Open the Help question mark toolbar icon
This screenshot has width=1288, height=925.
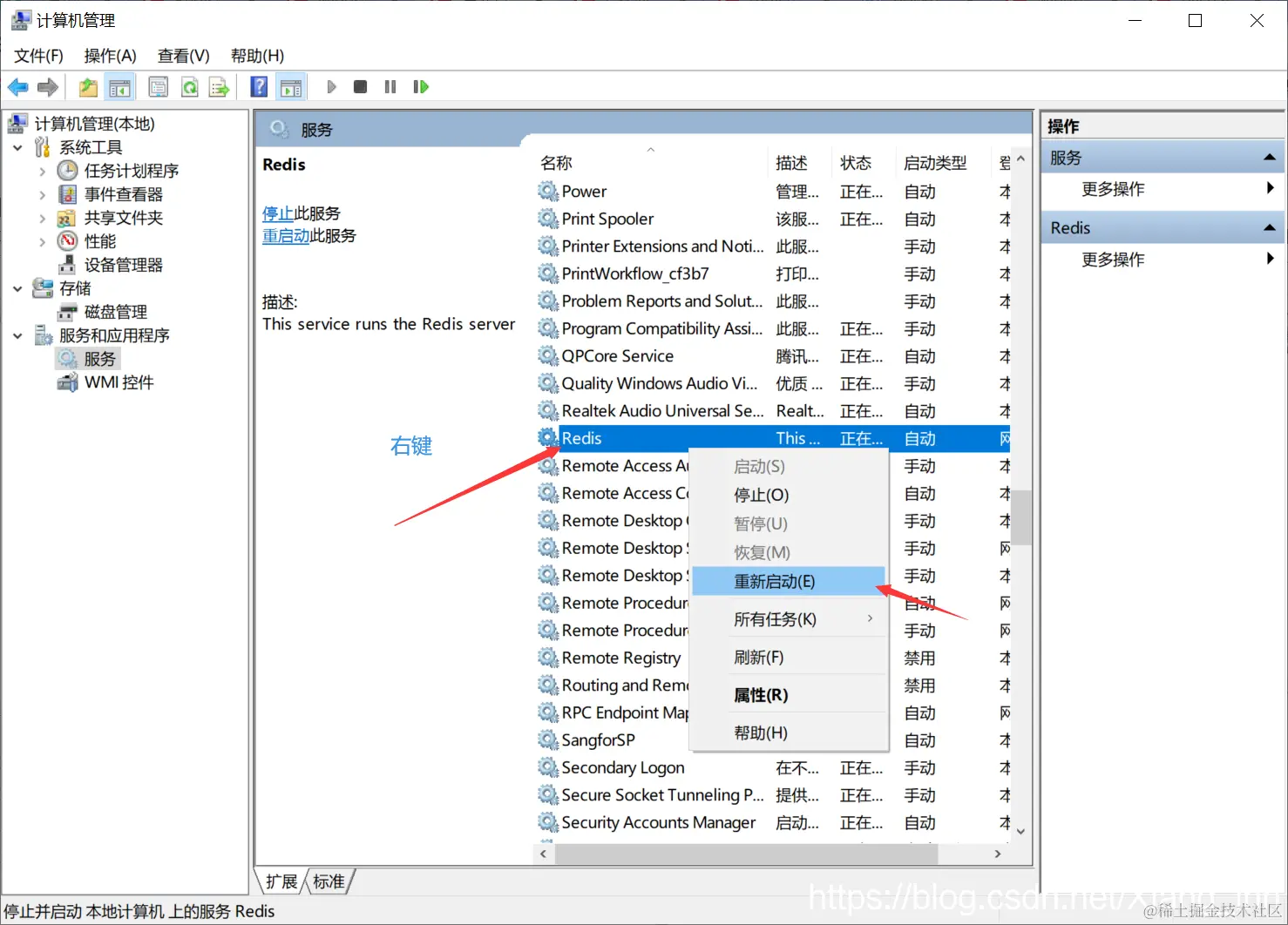pyautogui.click(x=259, y=87)
